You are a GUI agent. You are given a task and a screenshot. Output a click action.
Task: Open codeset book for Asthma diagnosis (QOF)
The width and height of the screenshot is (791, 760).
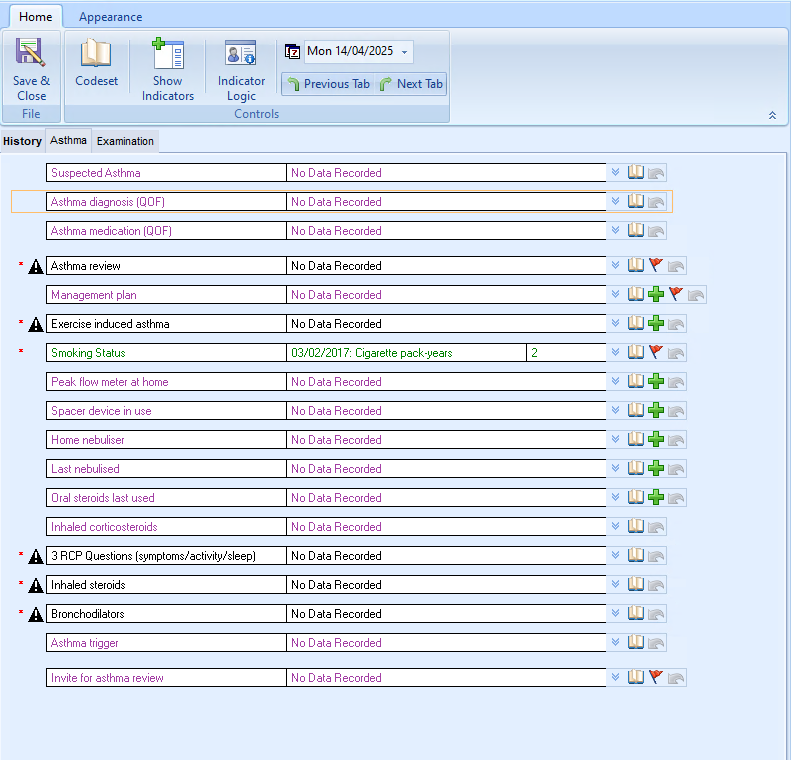(636, 202)
